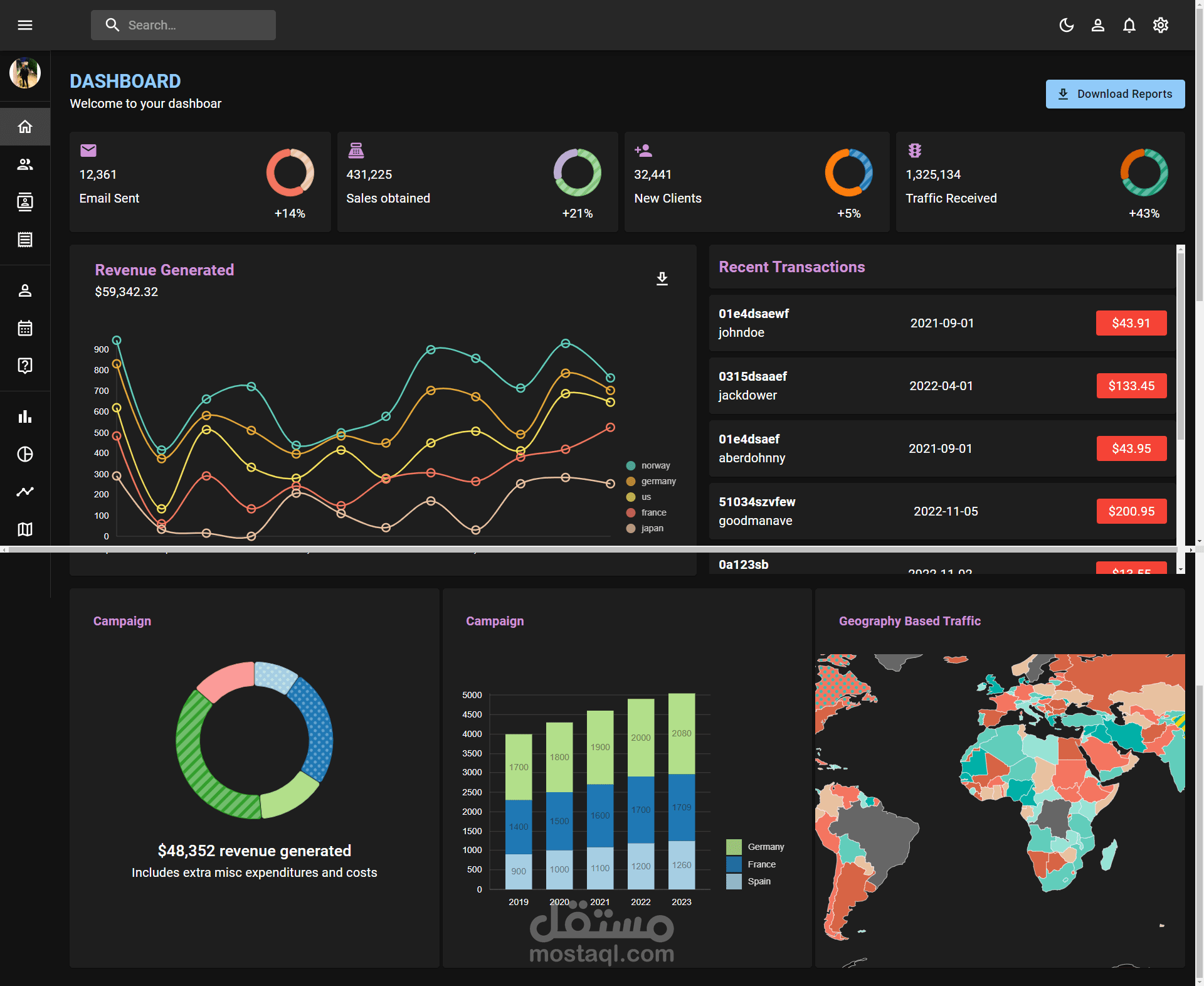
Task: Open profile form sidebar icon
Action: click(25, 290)
